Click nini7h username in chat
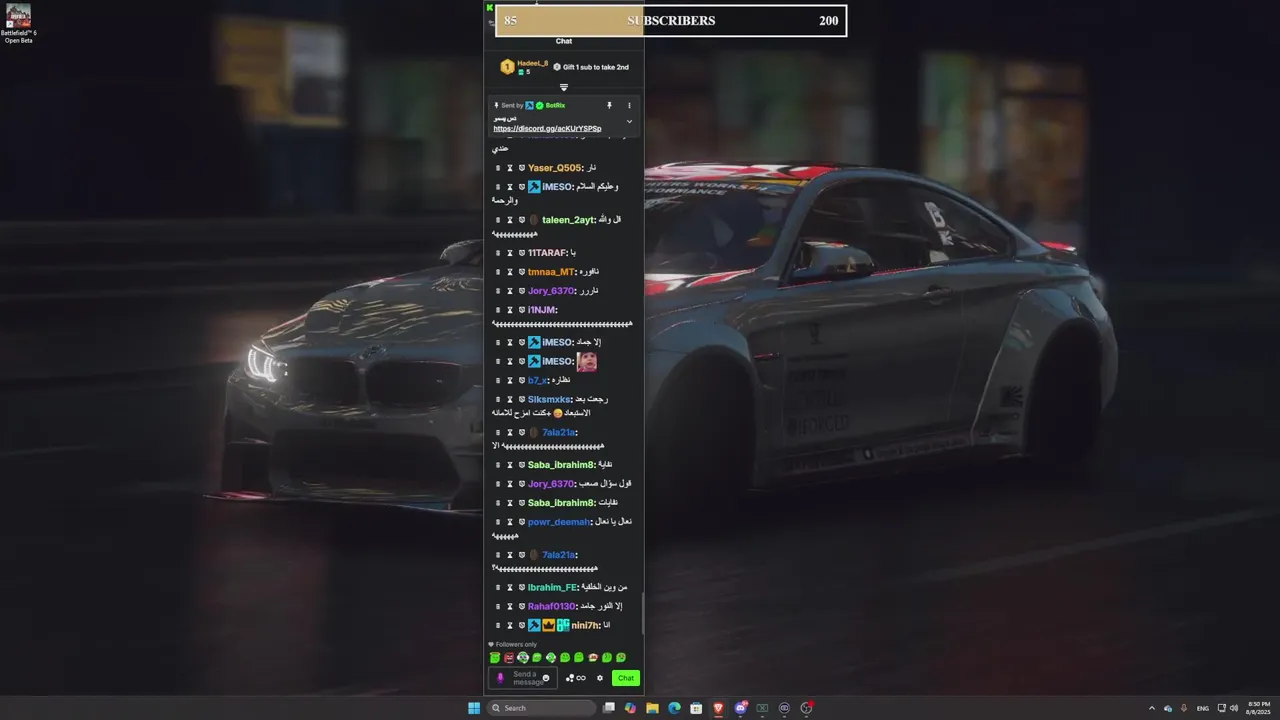1280x720 pixels. point(585,625)
